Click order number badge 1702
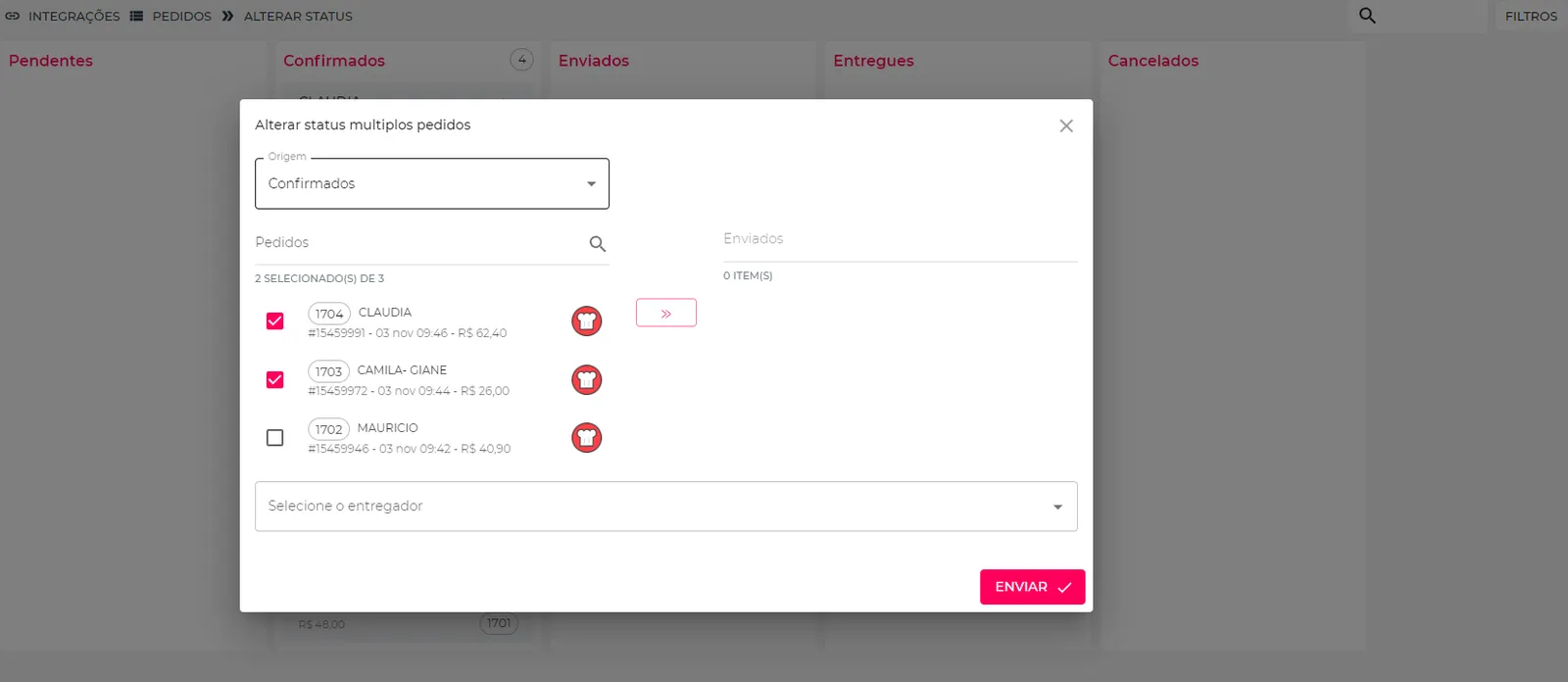Viewport: 1568px width, 682px height. (329, 429)
